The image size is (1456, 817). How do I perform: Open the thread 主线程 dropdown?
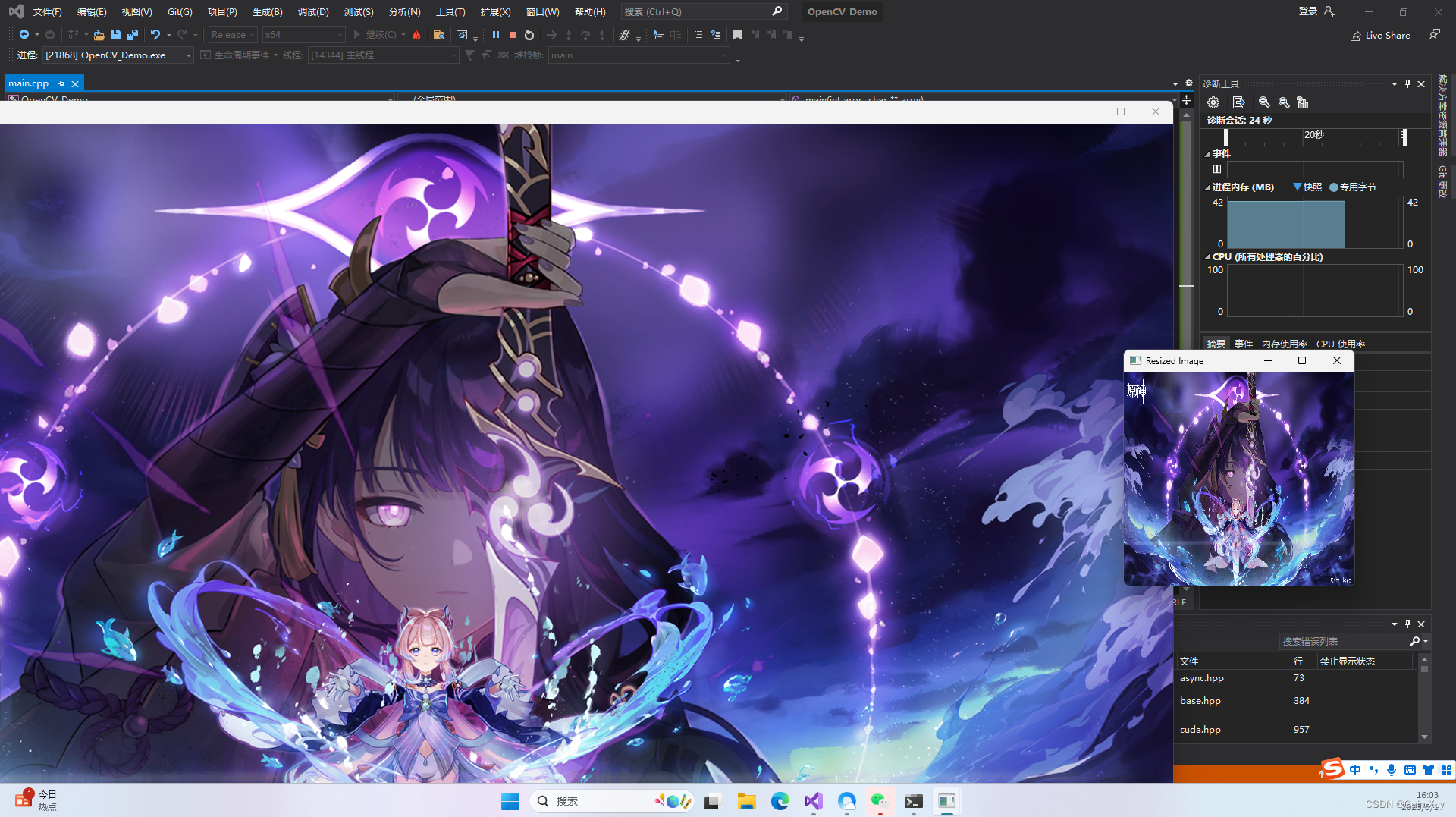pyautogui.click(x=384, y=55)
